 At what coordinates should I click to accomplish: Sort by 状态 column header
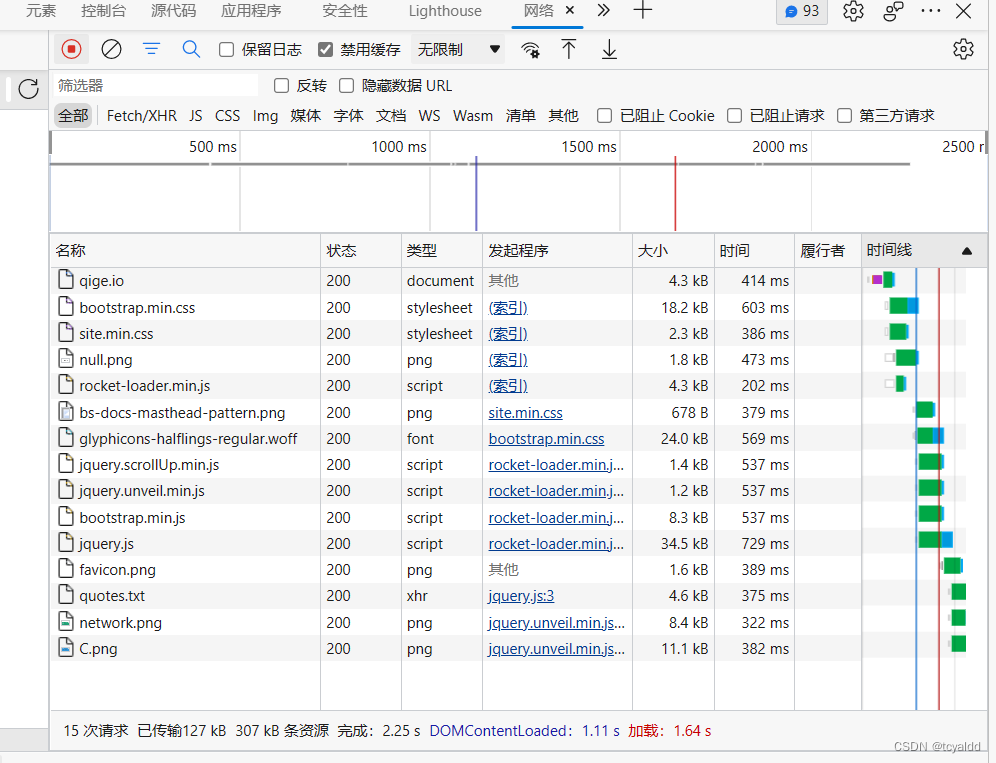coord(361,250)
